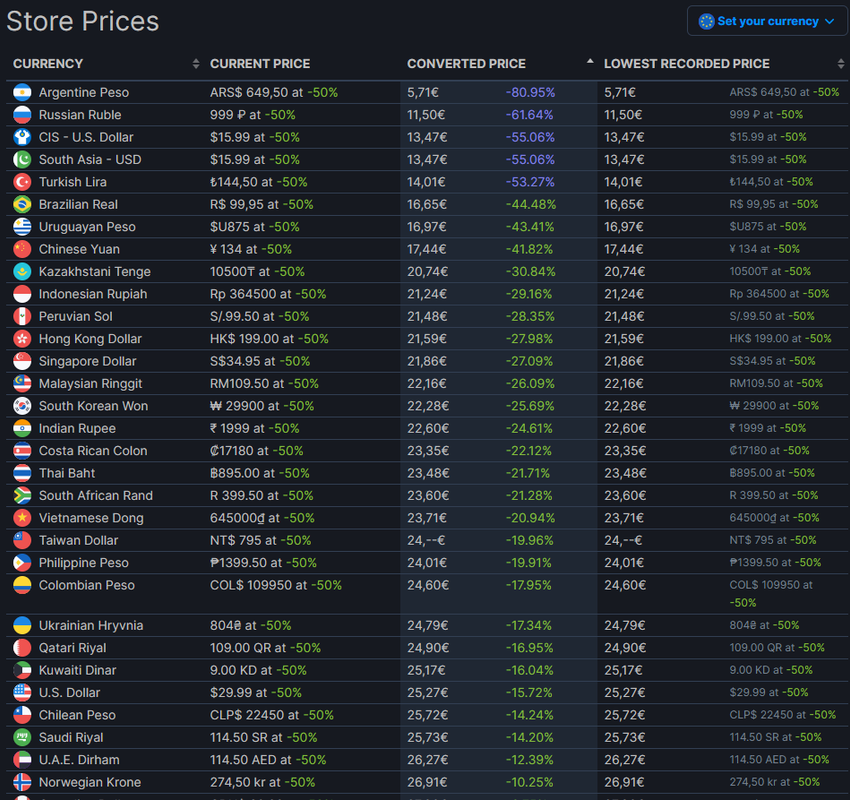Click the Argentine Peso flag icon
Viewport: 850px width, 800px height.
pyautogui.click(x=22, y=92)
